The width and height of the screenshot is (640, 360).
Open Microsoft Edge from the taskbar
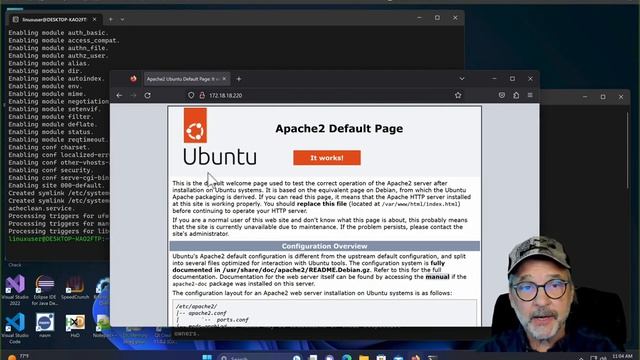347,357
